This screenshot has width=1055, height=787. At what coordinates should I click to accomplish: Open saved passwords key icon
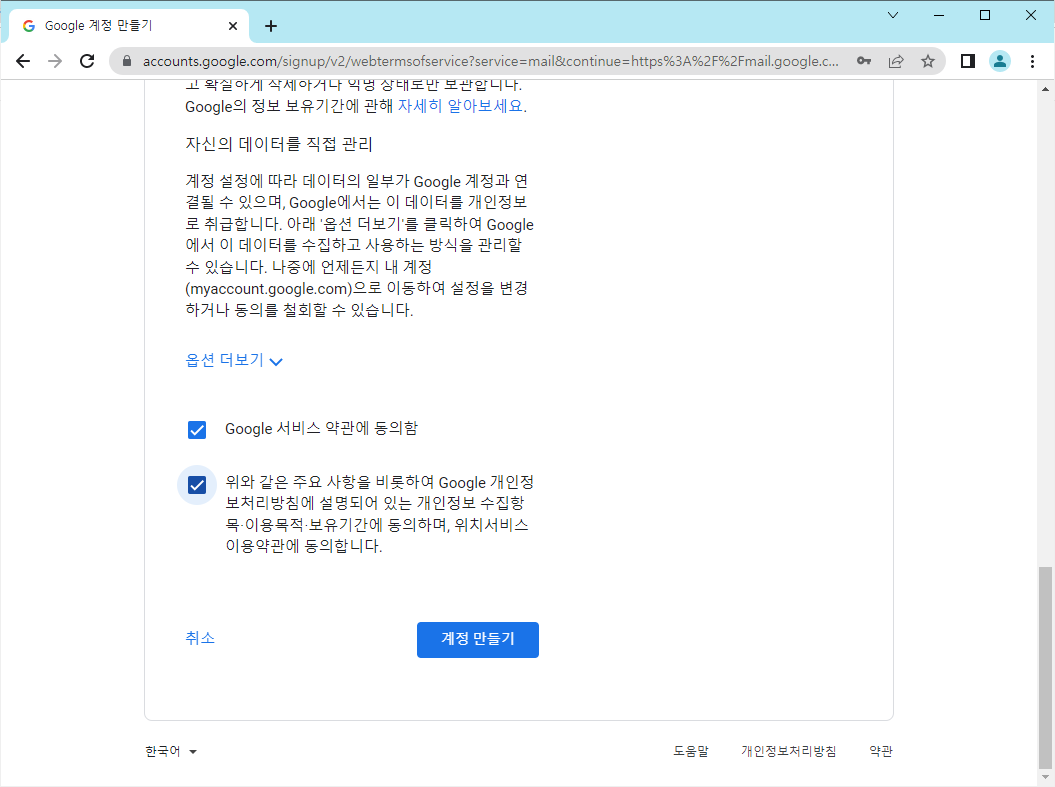864,61
